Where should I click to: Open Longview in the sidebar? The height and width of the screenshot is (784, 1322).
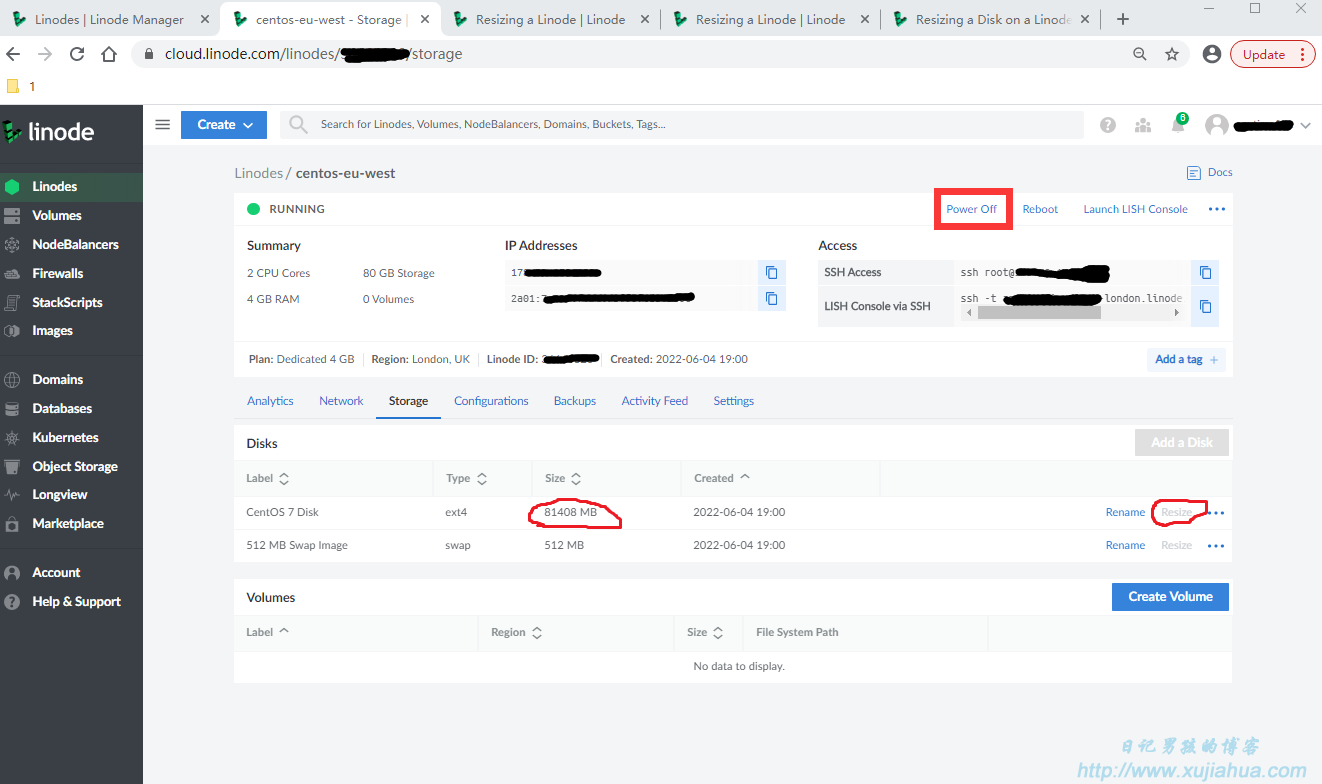coord(71,494)
